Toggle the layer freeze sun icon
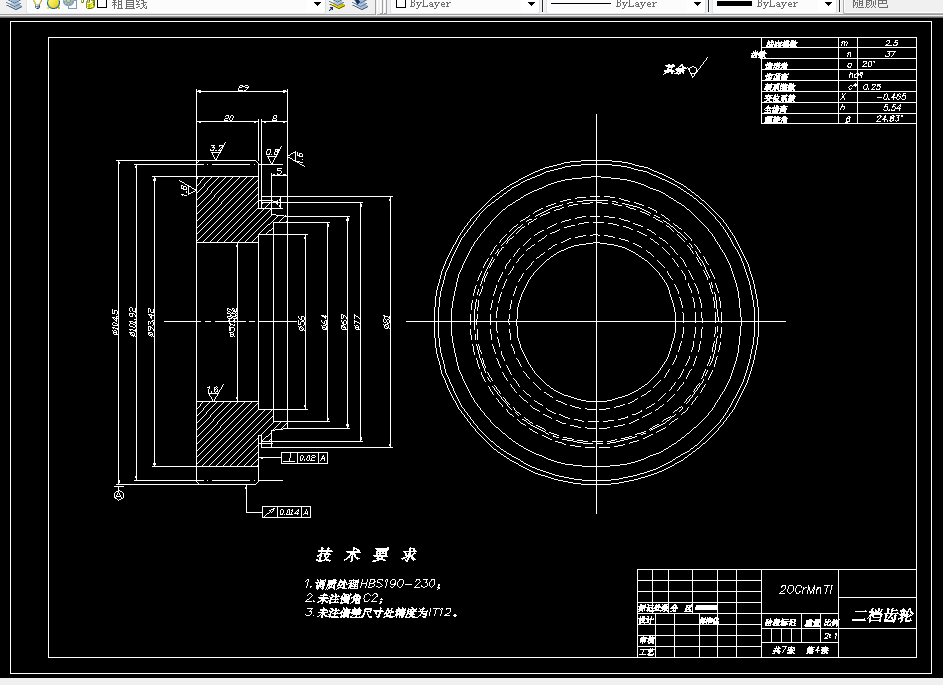The width and height of the screenshot is (943, 685). [x=54, y=4]
